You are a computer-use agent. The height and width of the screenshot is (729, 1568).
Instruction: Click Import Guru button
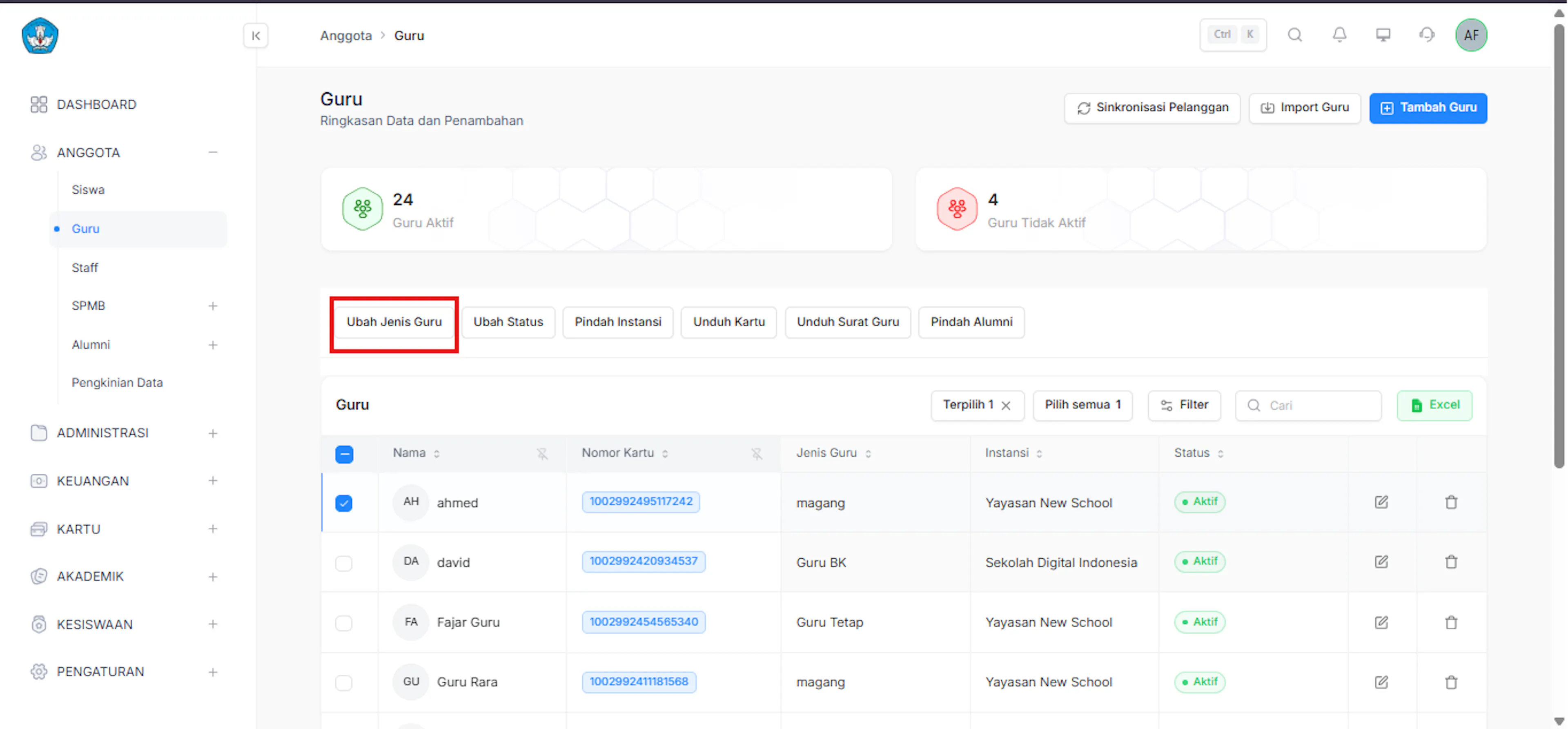1305,108
